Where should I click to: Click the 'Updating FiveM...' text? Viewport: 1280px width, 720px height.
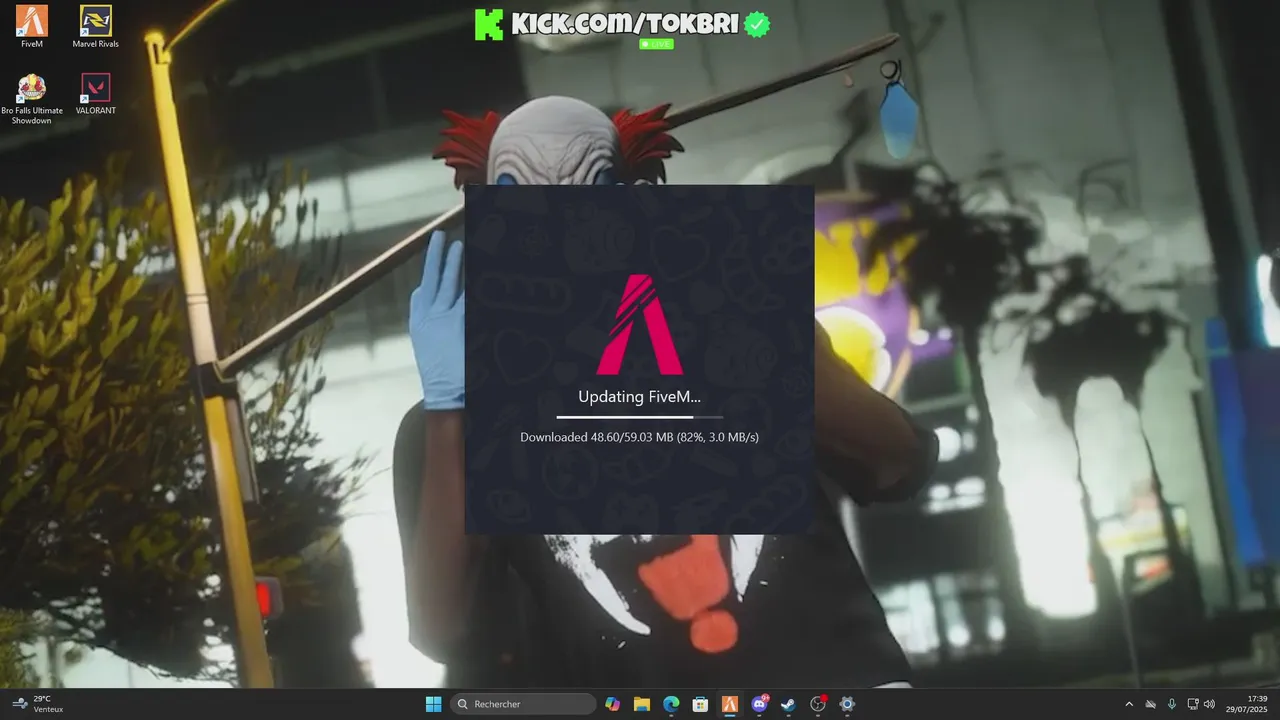click(x=640, y=397)
